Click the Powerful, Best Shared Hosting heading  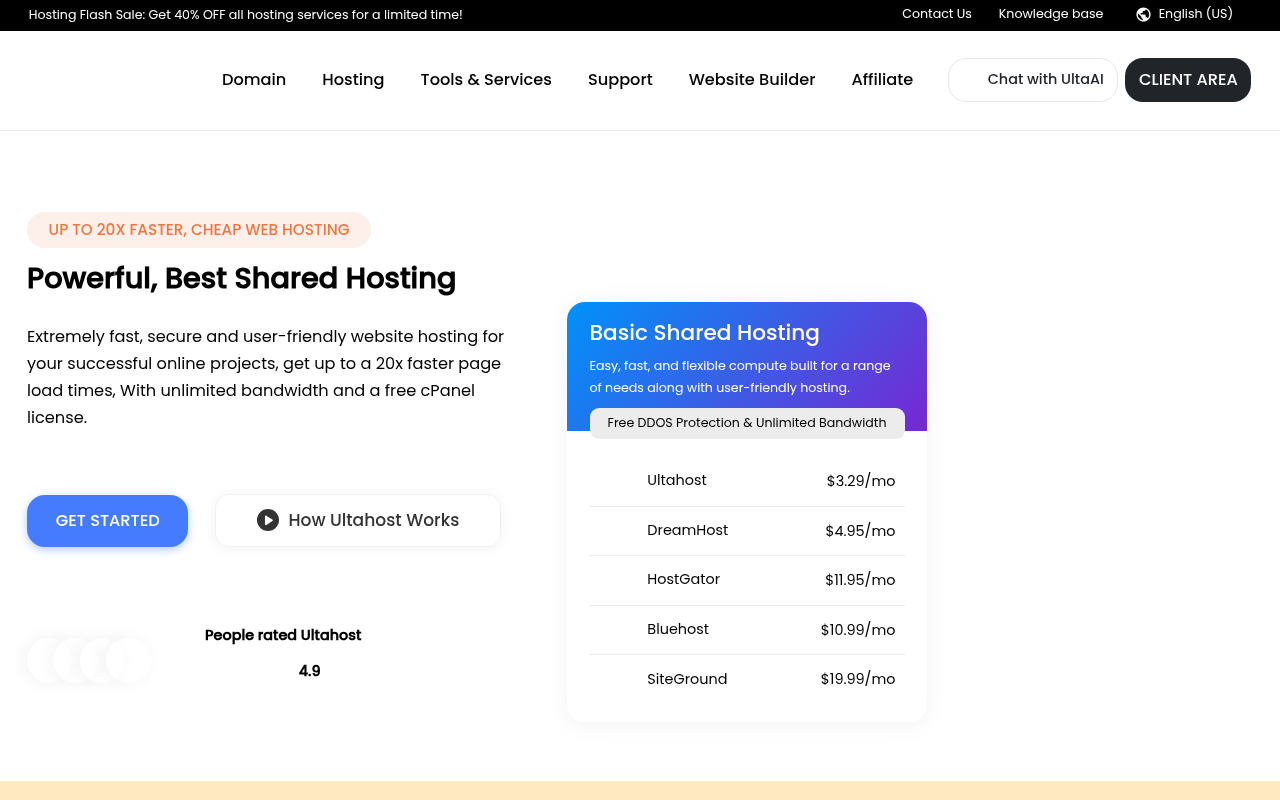pyautogui.click(x=242, y=279)
